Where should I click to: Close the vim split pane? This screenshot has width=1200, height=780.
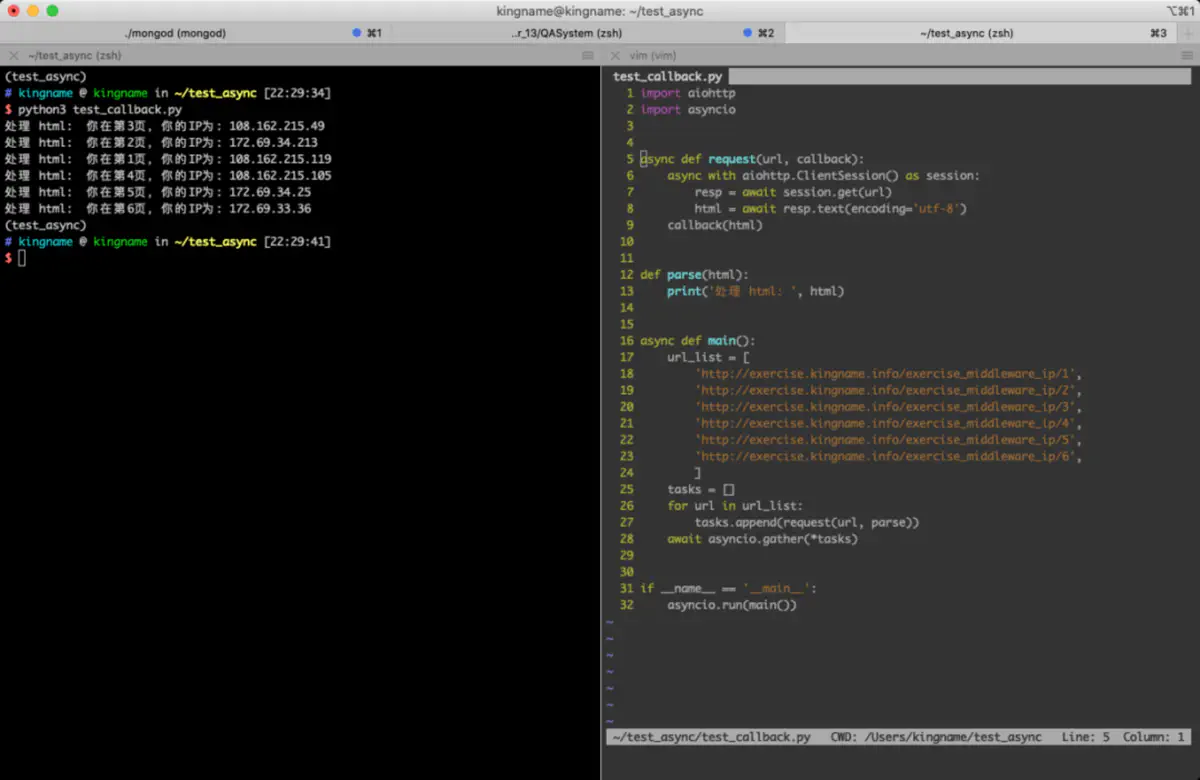pos(615,56)
